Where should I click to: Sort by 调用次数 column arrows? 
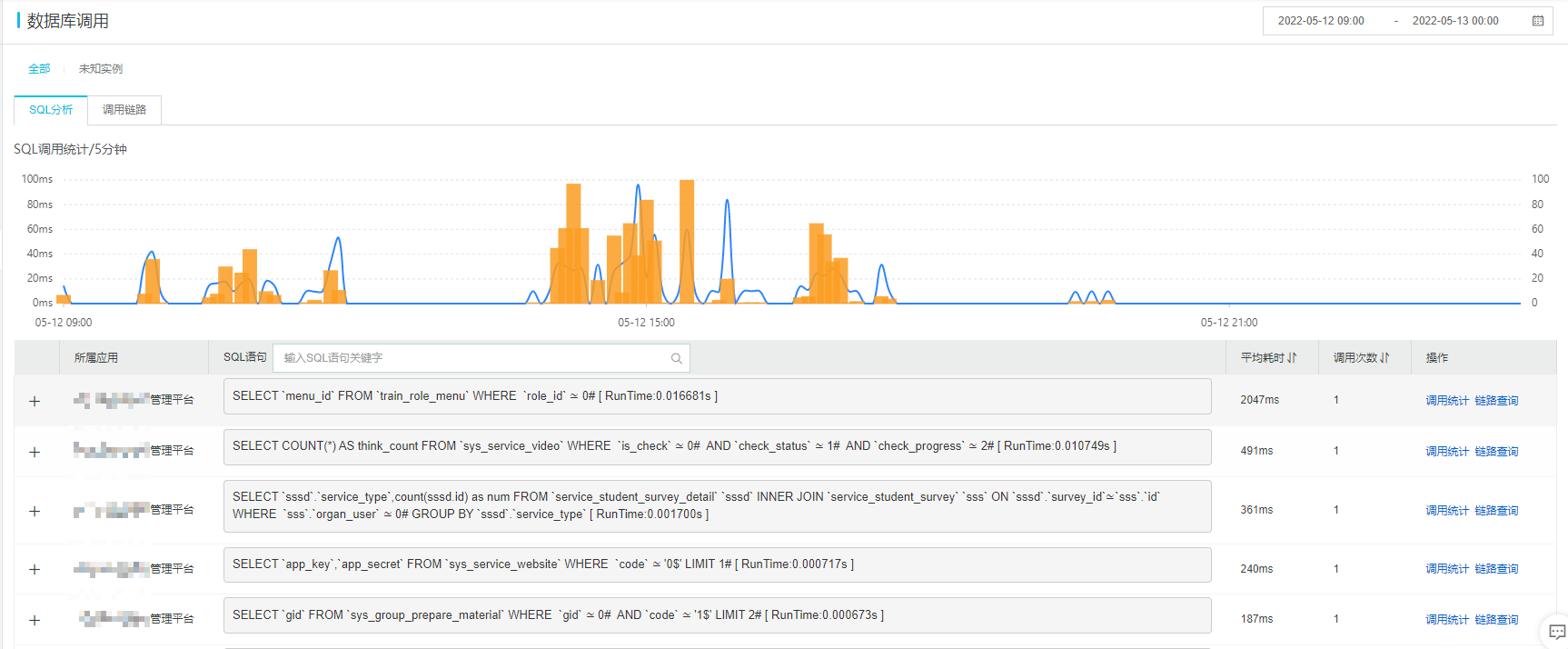(x=1384, y=358)
